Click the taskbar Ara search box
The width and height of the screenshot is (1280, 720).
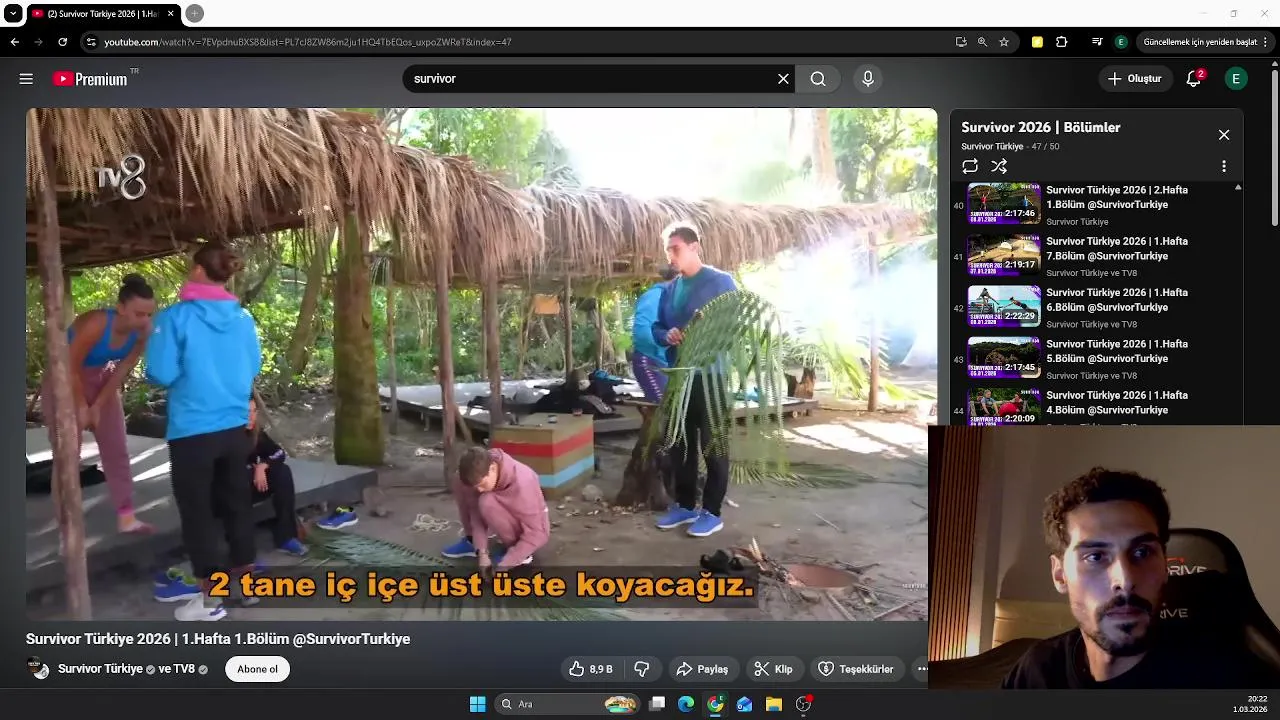tap(568, 704)
